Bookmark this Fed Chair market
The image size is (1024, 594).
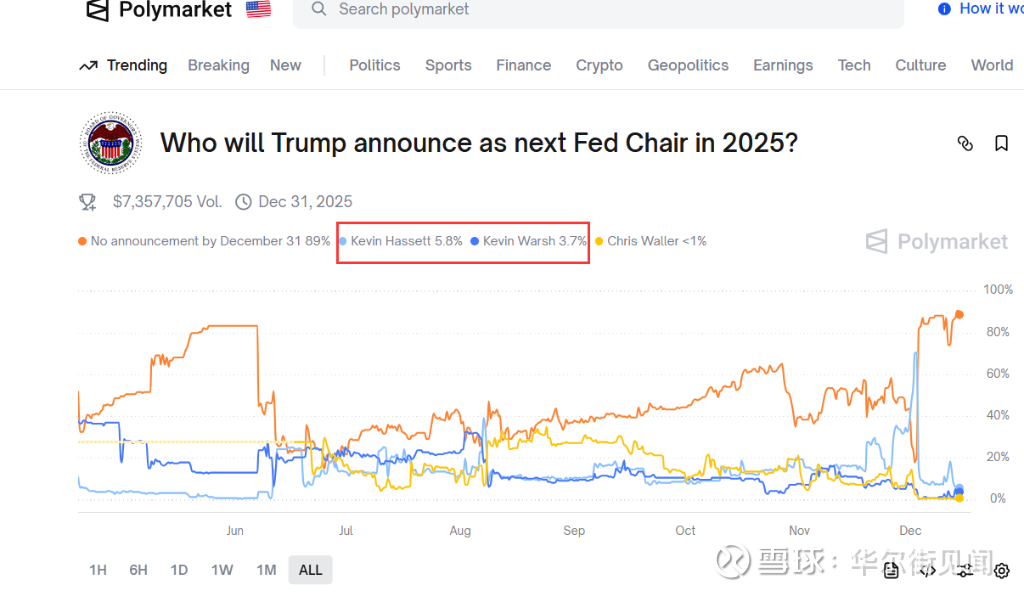(1001, 143)
